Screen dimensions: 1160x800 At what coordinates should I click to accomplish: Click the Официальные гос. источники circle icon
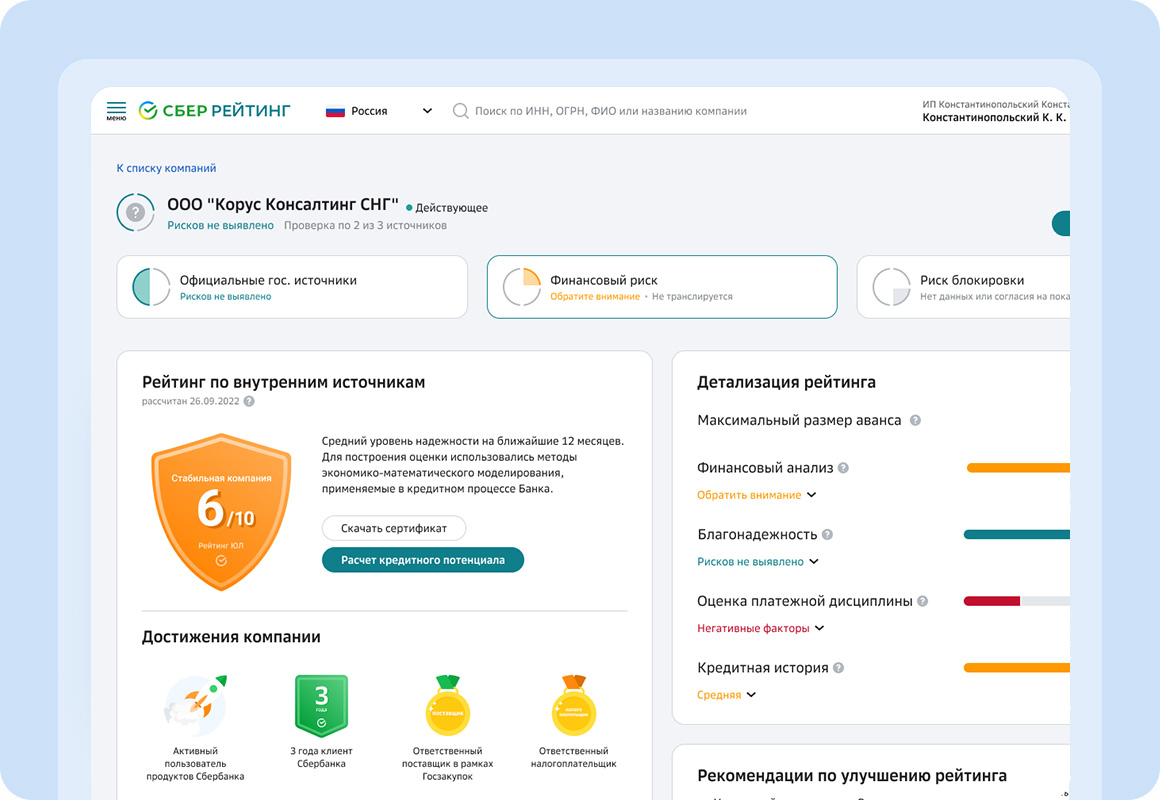(x=151, y=287)
